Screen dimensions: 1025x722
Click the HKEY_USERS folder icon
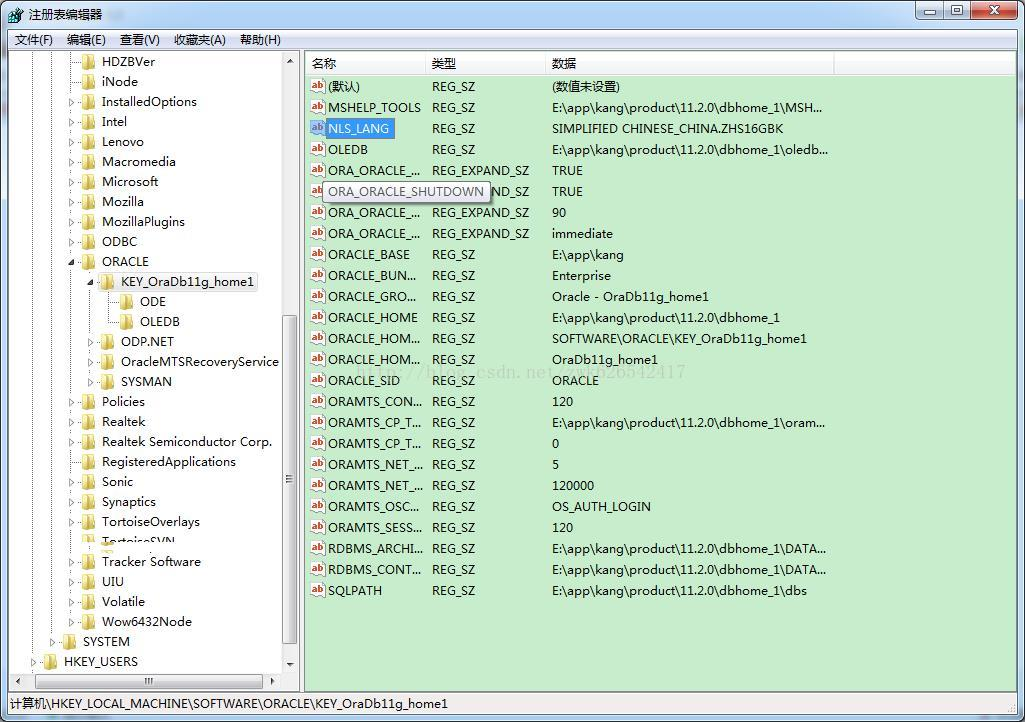pos(50,662)
